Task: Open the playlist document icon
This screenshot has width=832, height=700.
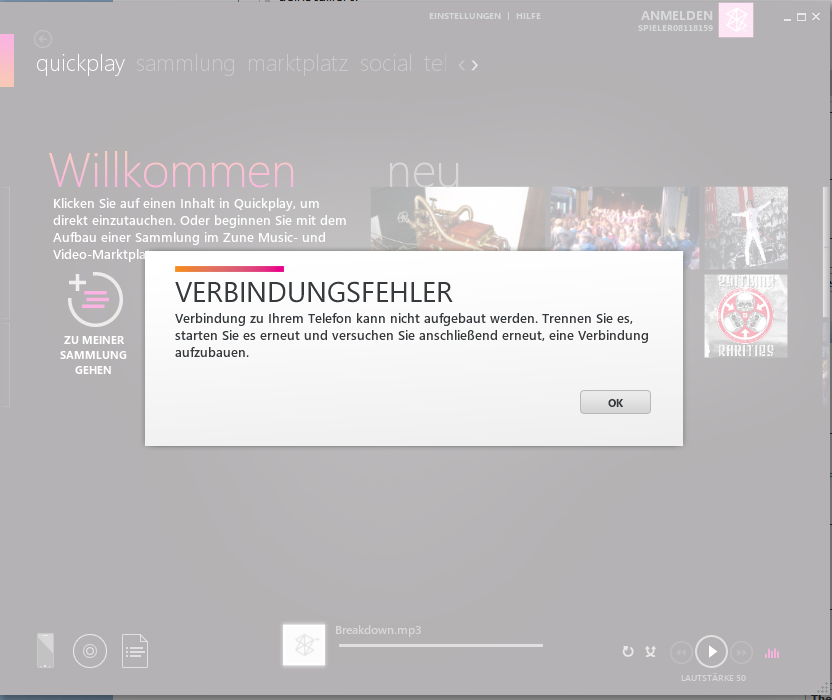Action: tap(135, 651)
